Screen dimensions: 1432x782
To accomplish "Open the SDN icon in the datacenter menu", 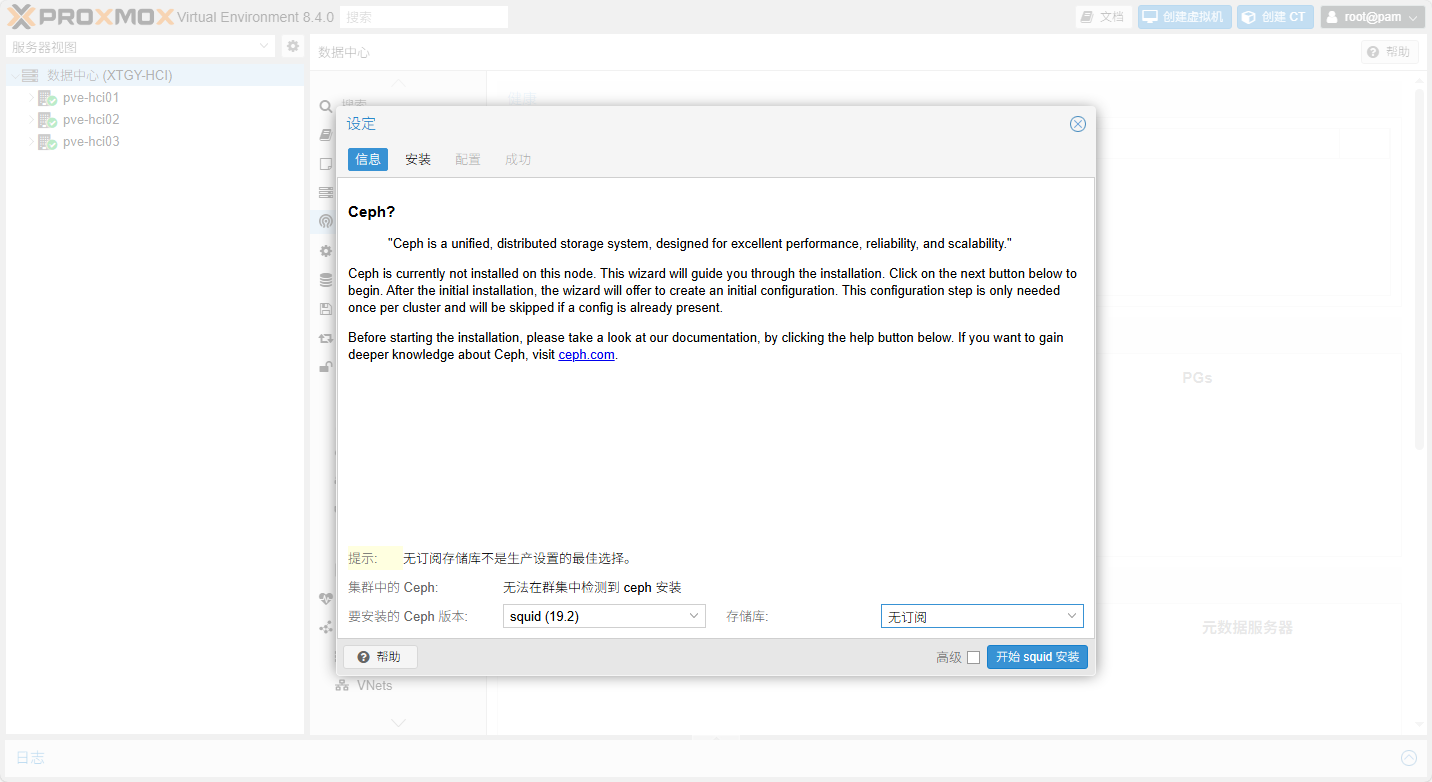I will click(326, 628).
